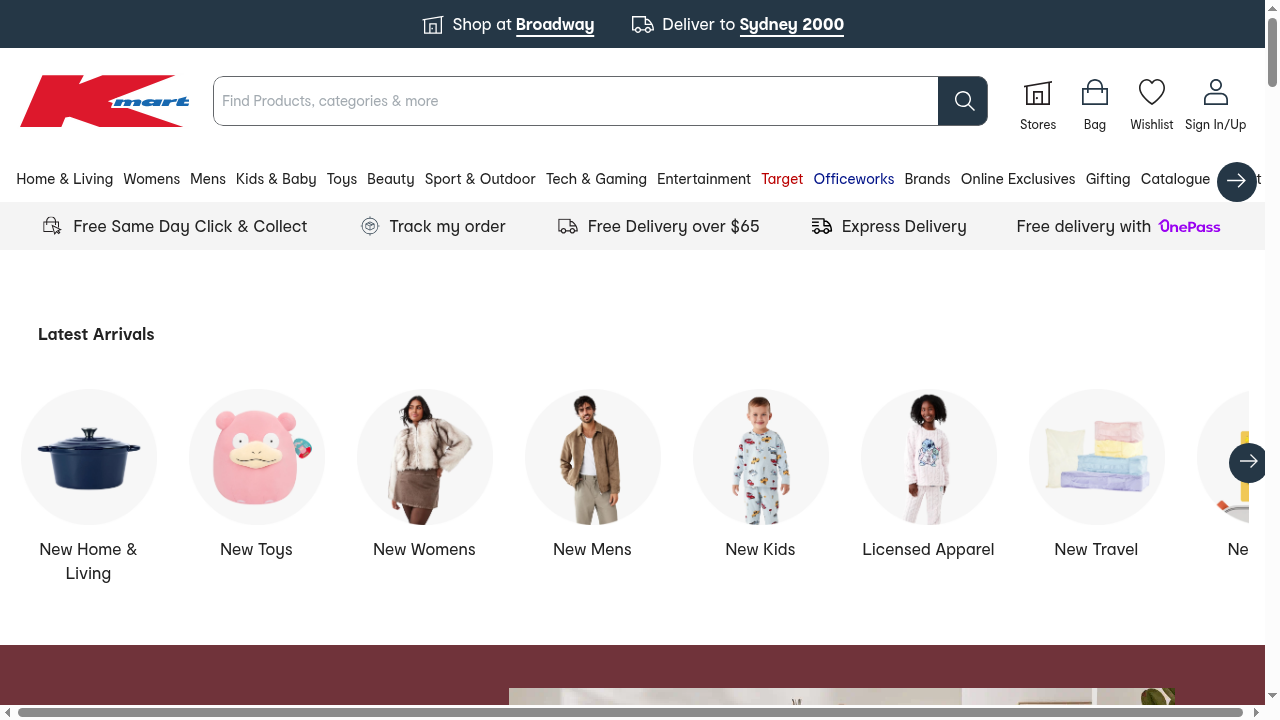This screenshot has height=720, width=1280.
Task: Click the Express Delivery fast-truck icon
Action: pos(822,226)
